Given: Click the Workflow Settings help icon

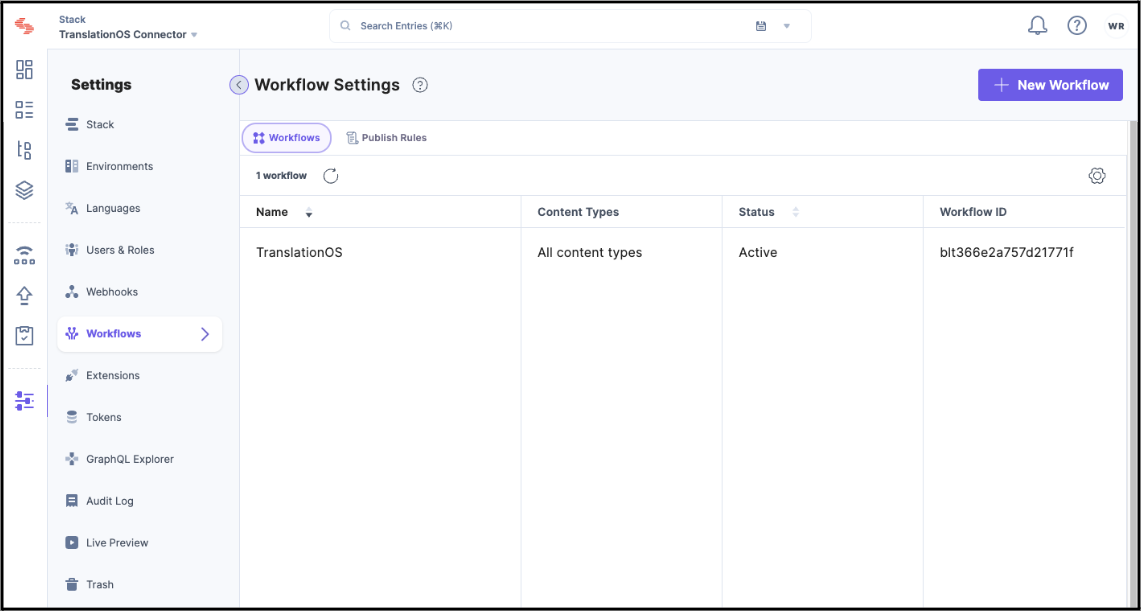Looking at the screenshot, I should [x=420, y=85].
